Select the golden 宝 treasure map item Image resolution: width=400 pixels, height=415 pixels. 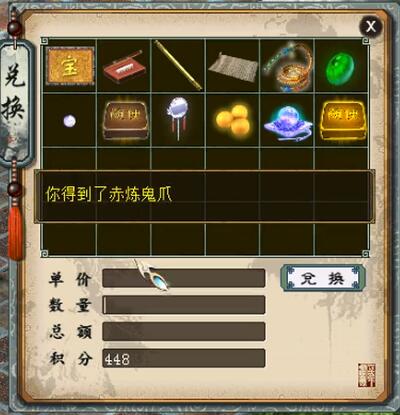coord(70,66)
